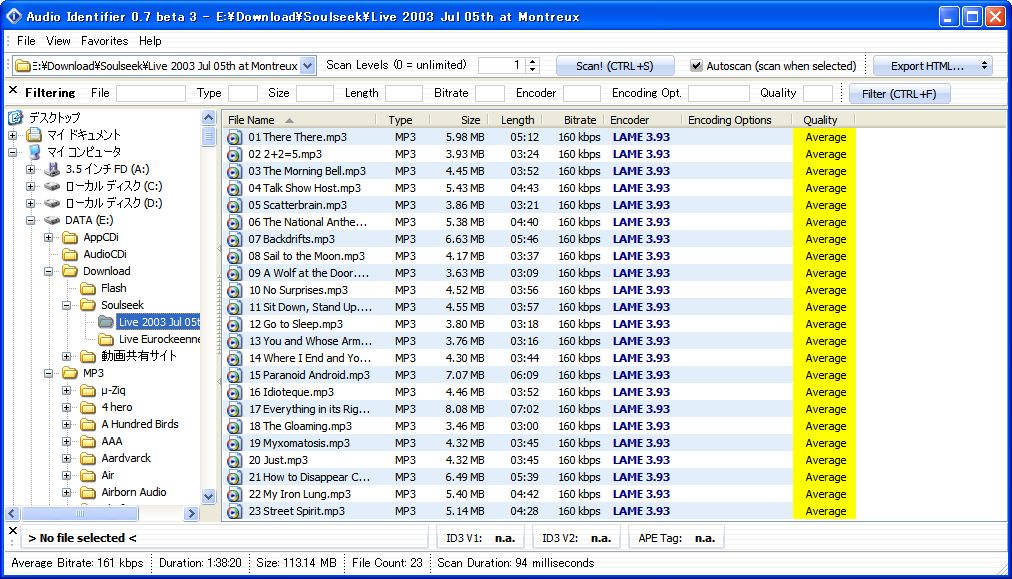
Task: Click the MP3 icon for 16 Idioteque.mp3
Action: click(234, 392)
